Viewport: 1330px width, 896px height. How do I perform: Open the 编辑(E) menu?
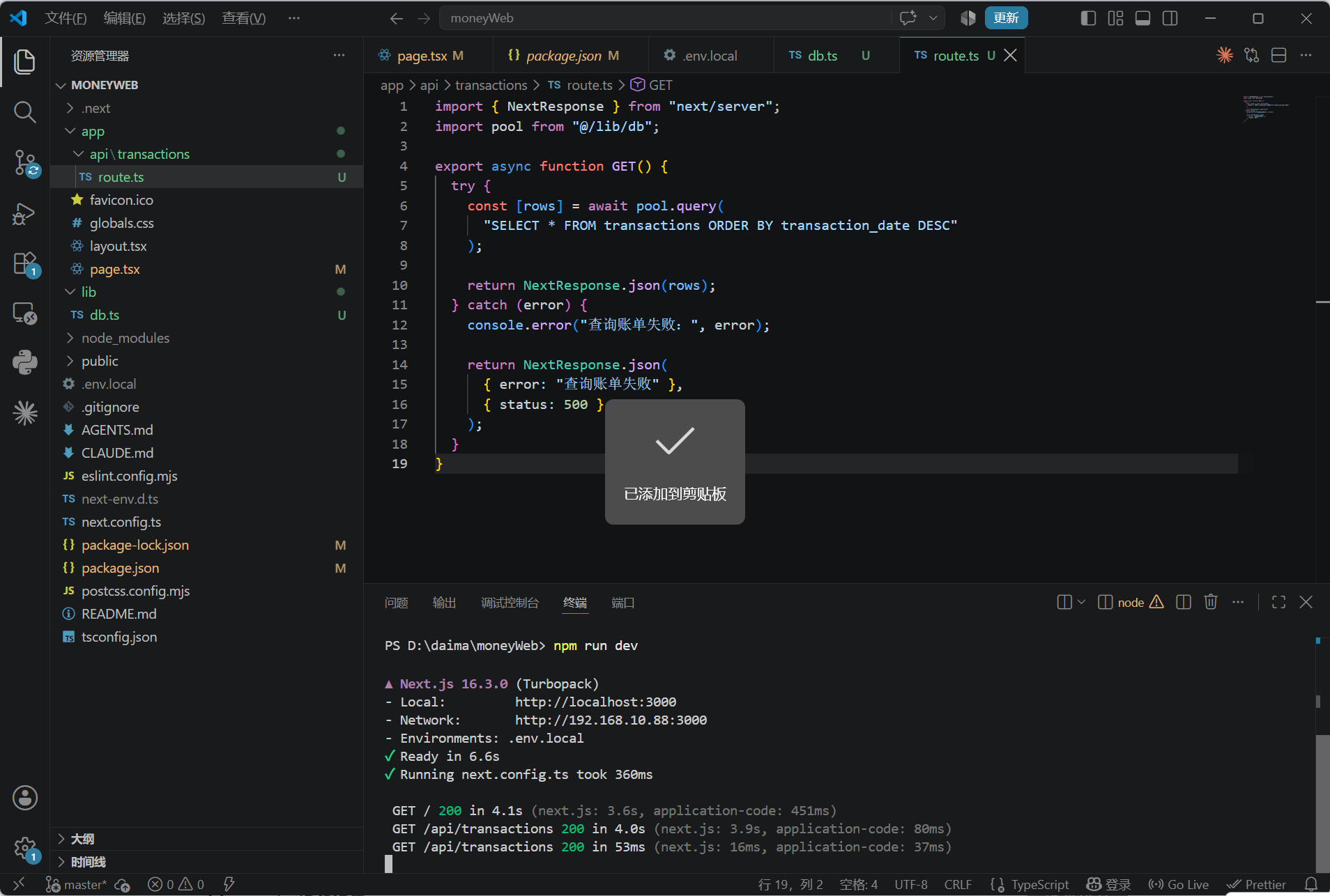coord(124,18)
